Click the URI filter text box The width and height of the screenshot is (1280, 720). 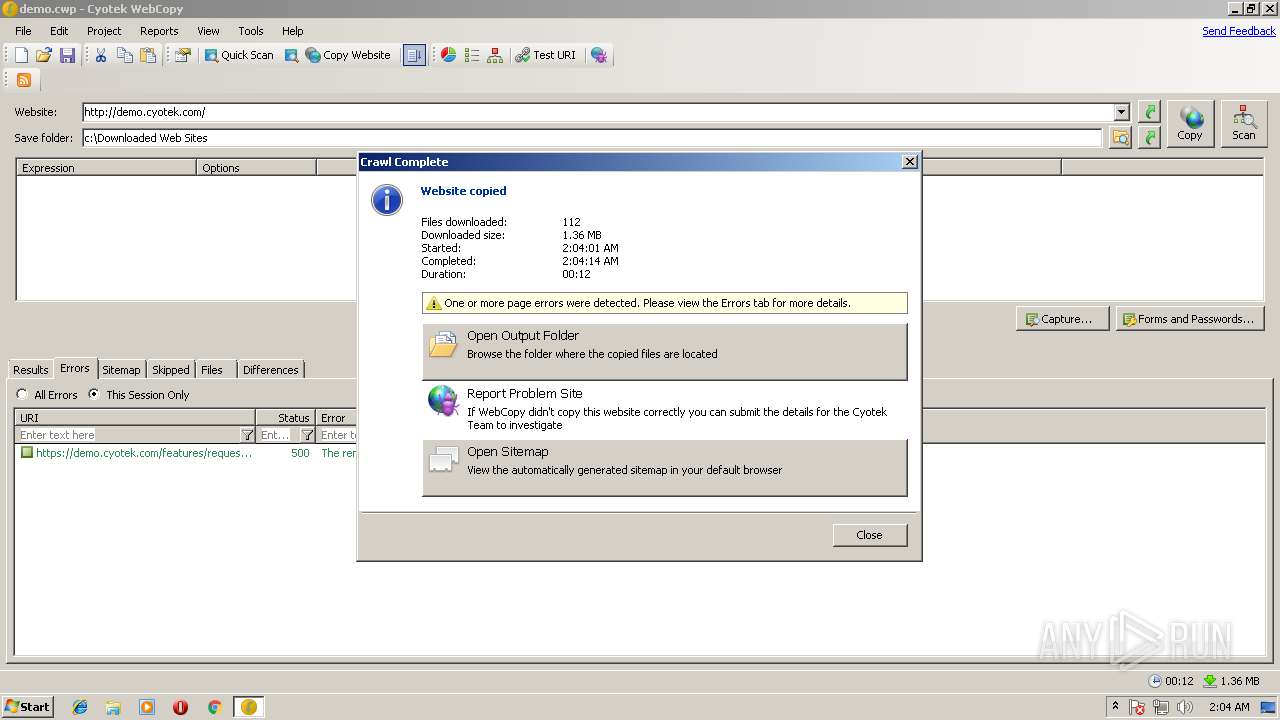[x=128, y=435]
